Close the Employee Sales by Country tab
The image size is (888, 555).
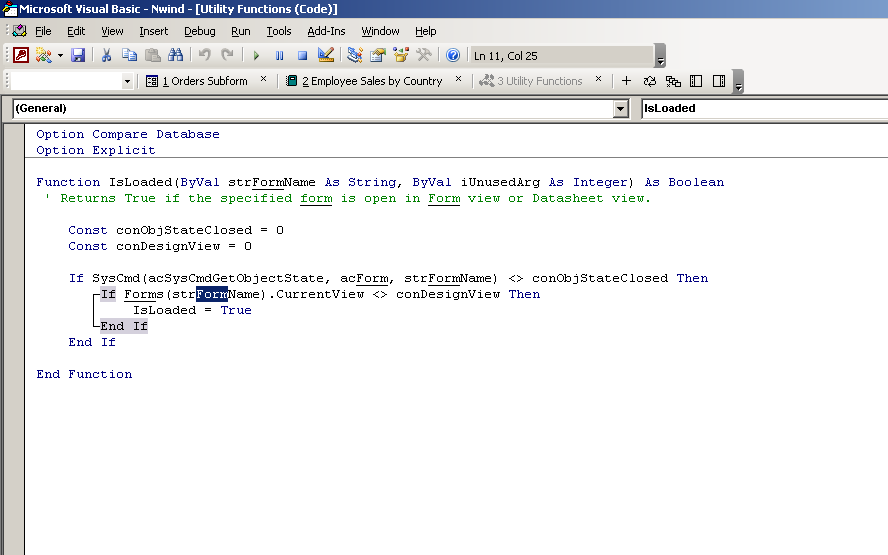click(x=458, y=79)
